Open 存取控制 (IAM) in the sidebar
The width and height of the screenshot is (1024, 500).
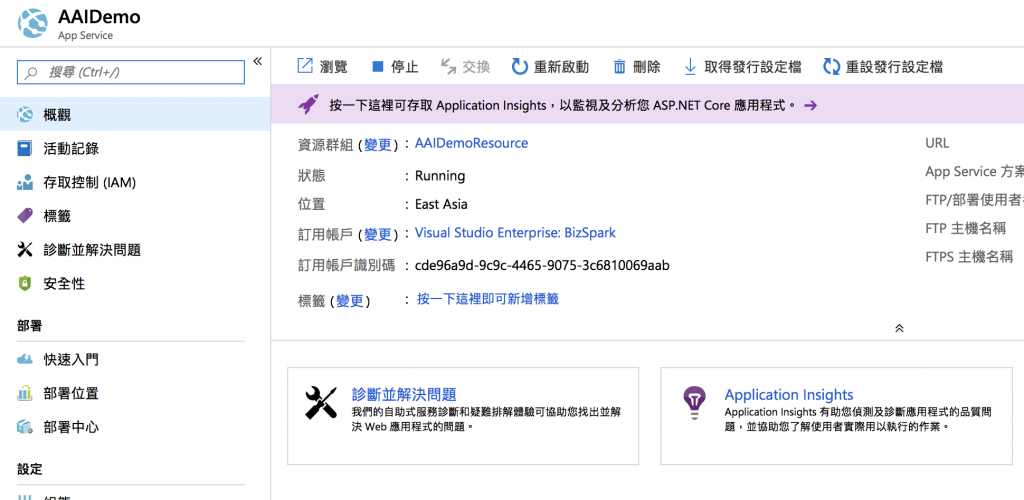[135, 183]
